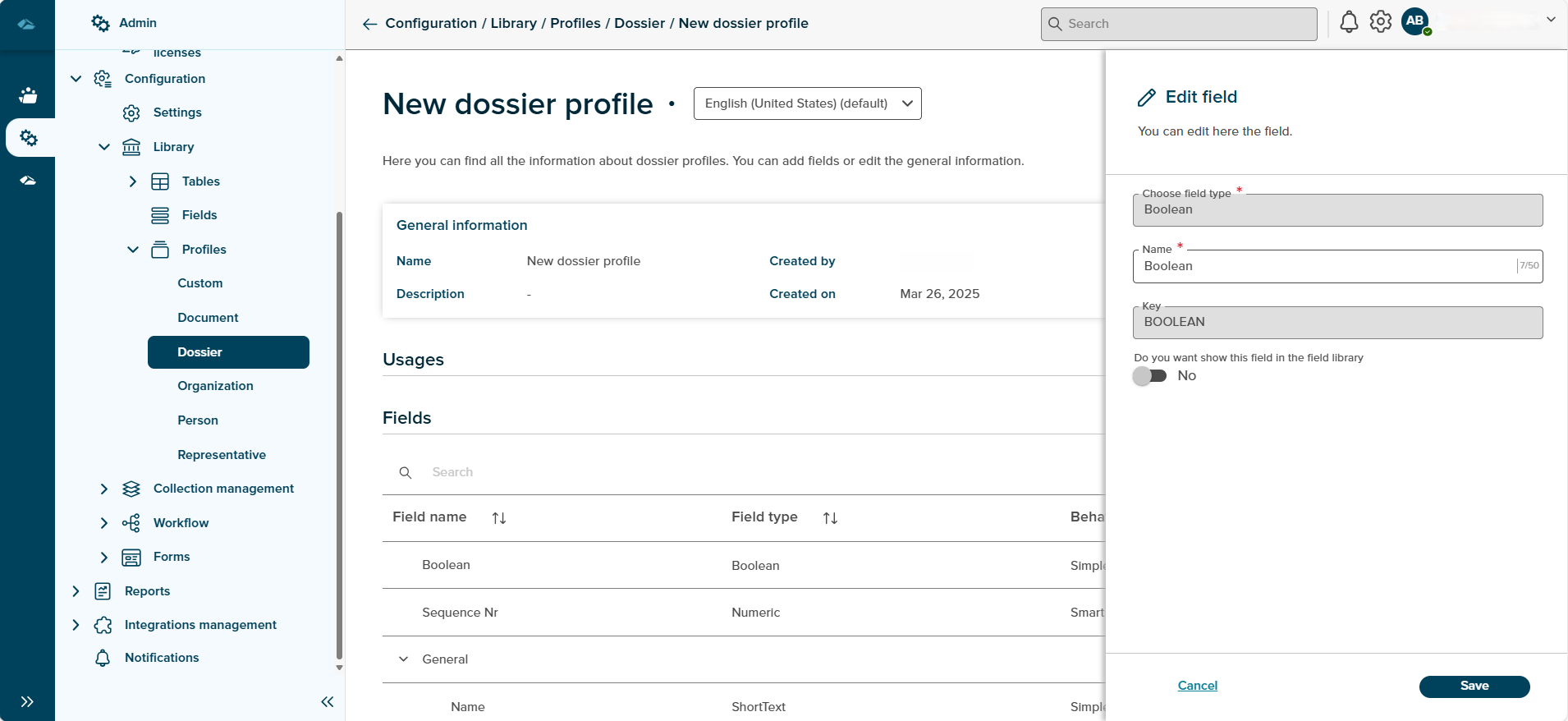Open the notifications bell in header
The height and width of the screenshot is (721, 1568).
click(x=1349, y=22)
